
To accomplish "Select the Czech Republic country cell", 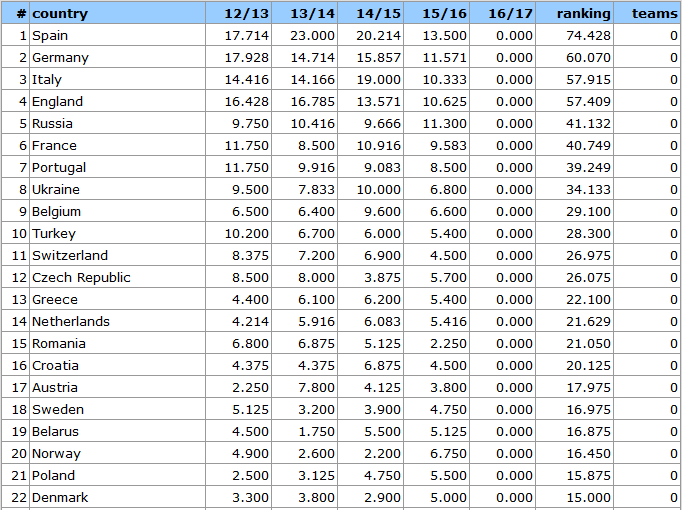I will 117,277.
